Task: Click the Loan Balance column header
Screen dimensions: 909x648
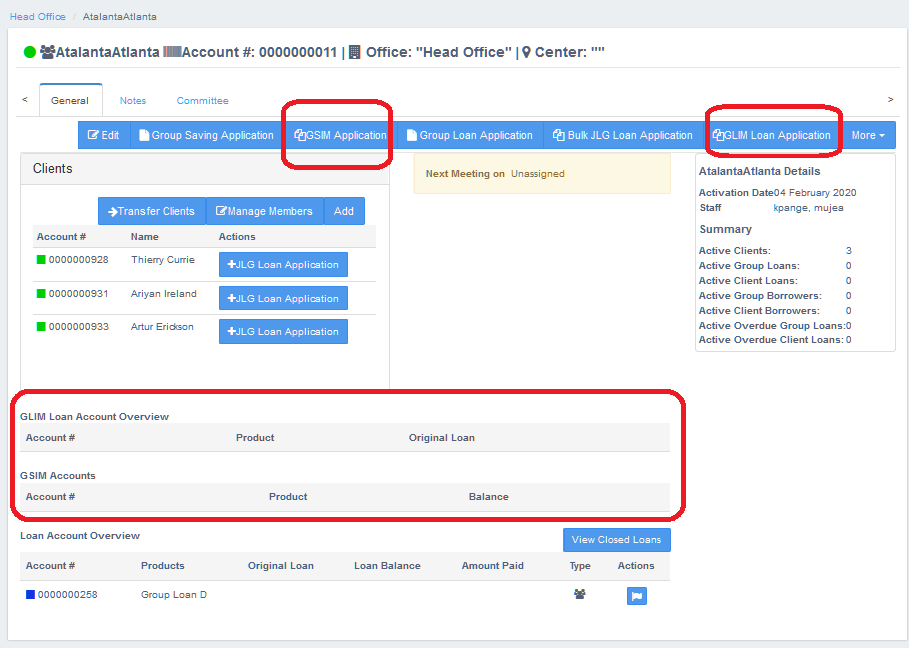Action: 387,566
